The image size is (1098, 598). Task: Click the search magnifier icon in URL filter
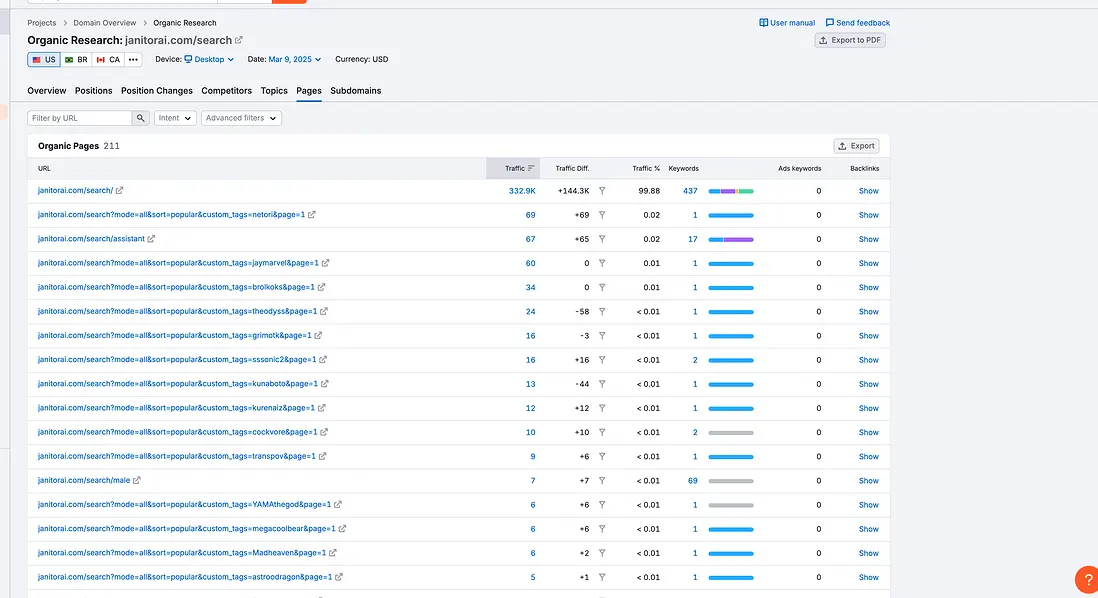click(140, 117)
